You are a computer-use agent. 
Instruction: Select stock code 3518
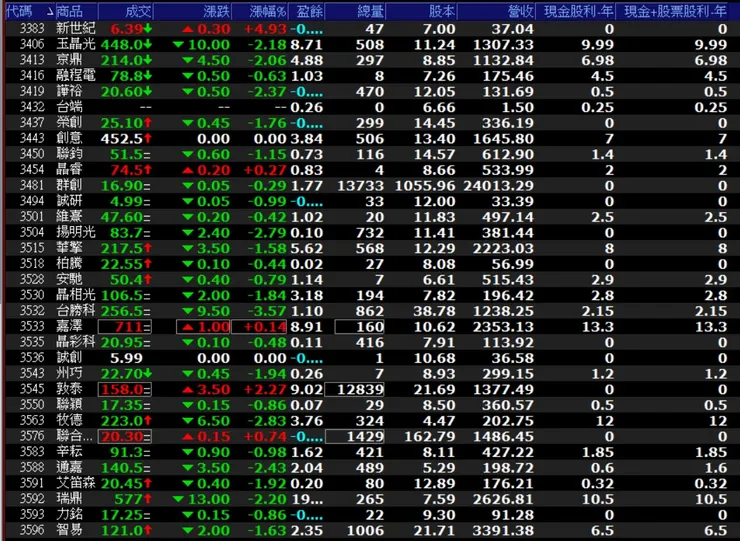[32, 263]
